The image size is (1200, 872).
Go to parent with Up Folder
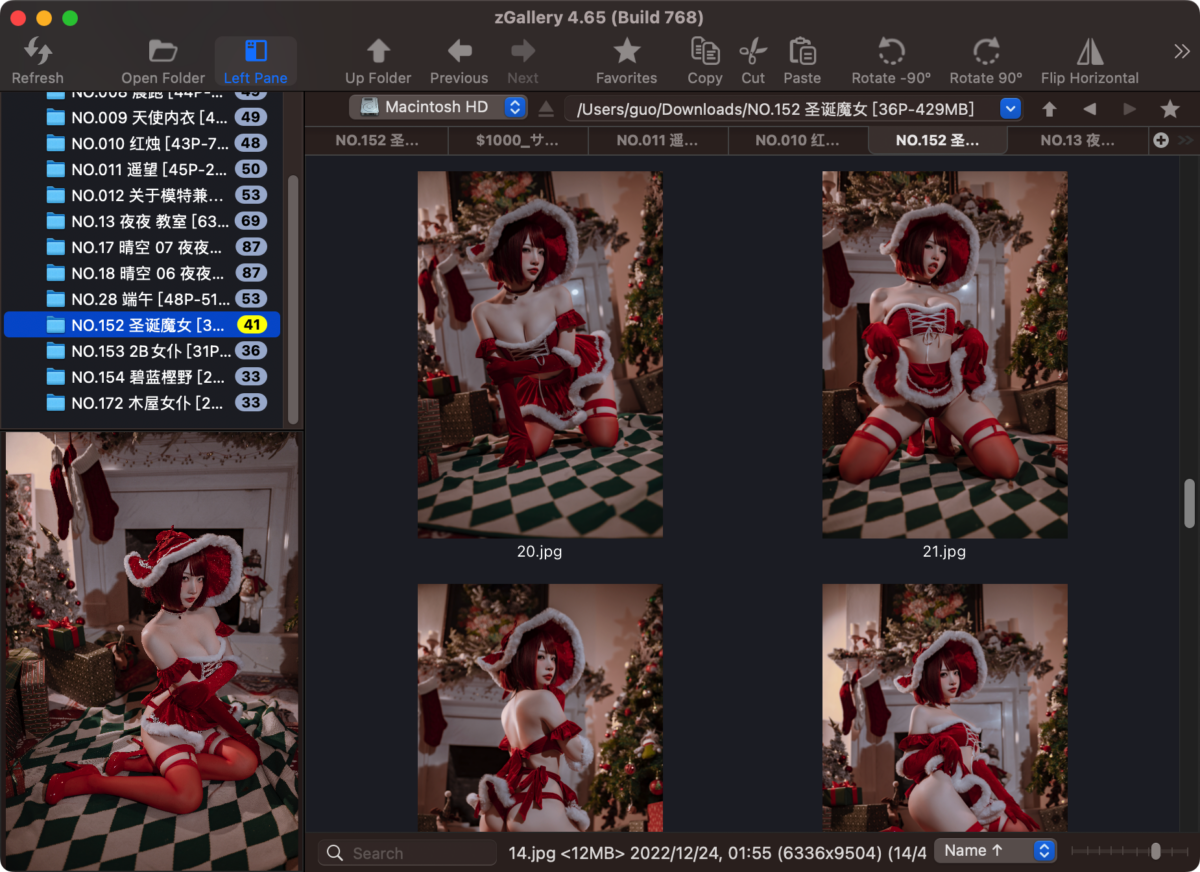[x=378, y=61]
